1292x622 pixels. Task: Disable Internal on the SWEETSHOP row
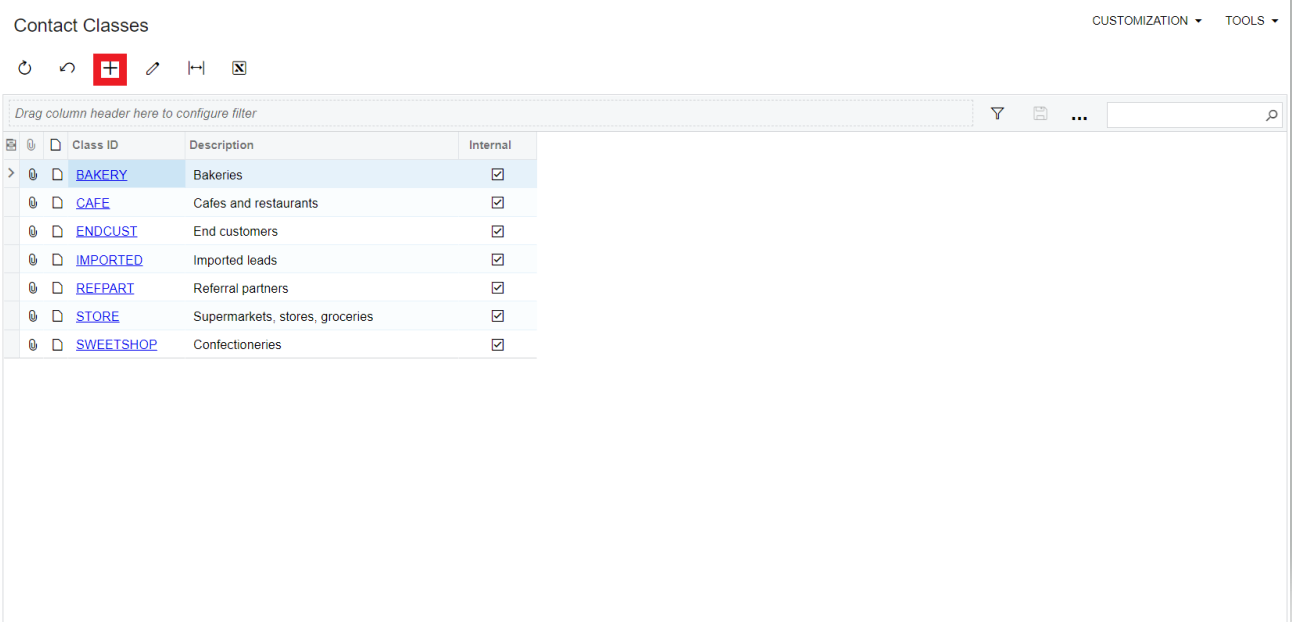tap(497, 344)
